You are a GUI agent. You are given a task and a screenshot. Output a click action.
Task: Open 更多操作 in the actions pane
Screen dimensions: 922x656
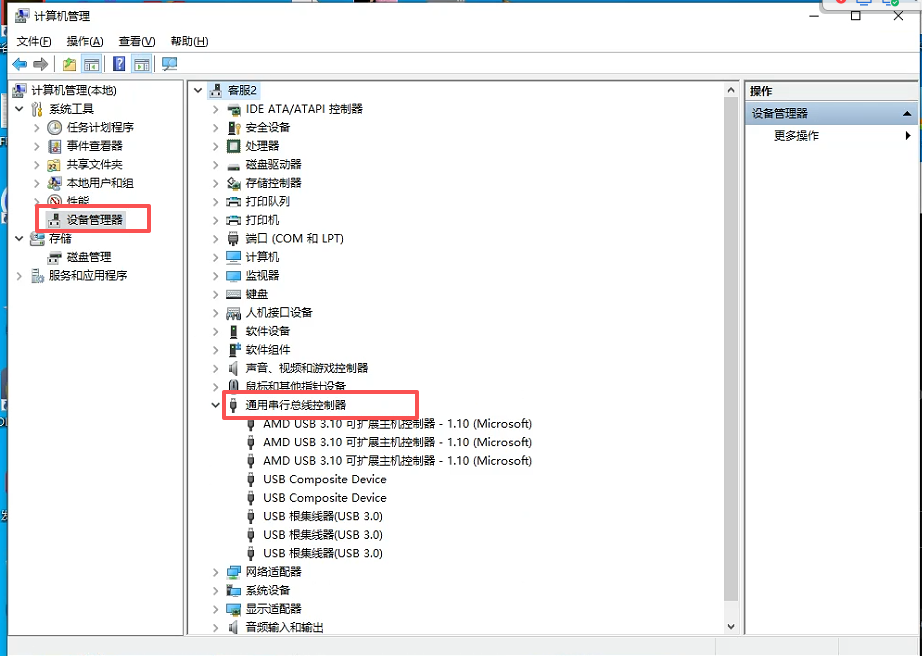796,136
